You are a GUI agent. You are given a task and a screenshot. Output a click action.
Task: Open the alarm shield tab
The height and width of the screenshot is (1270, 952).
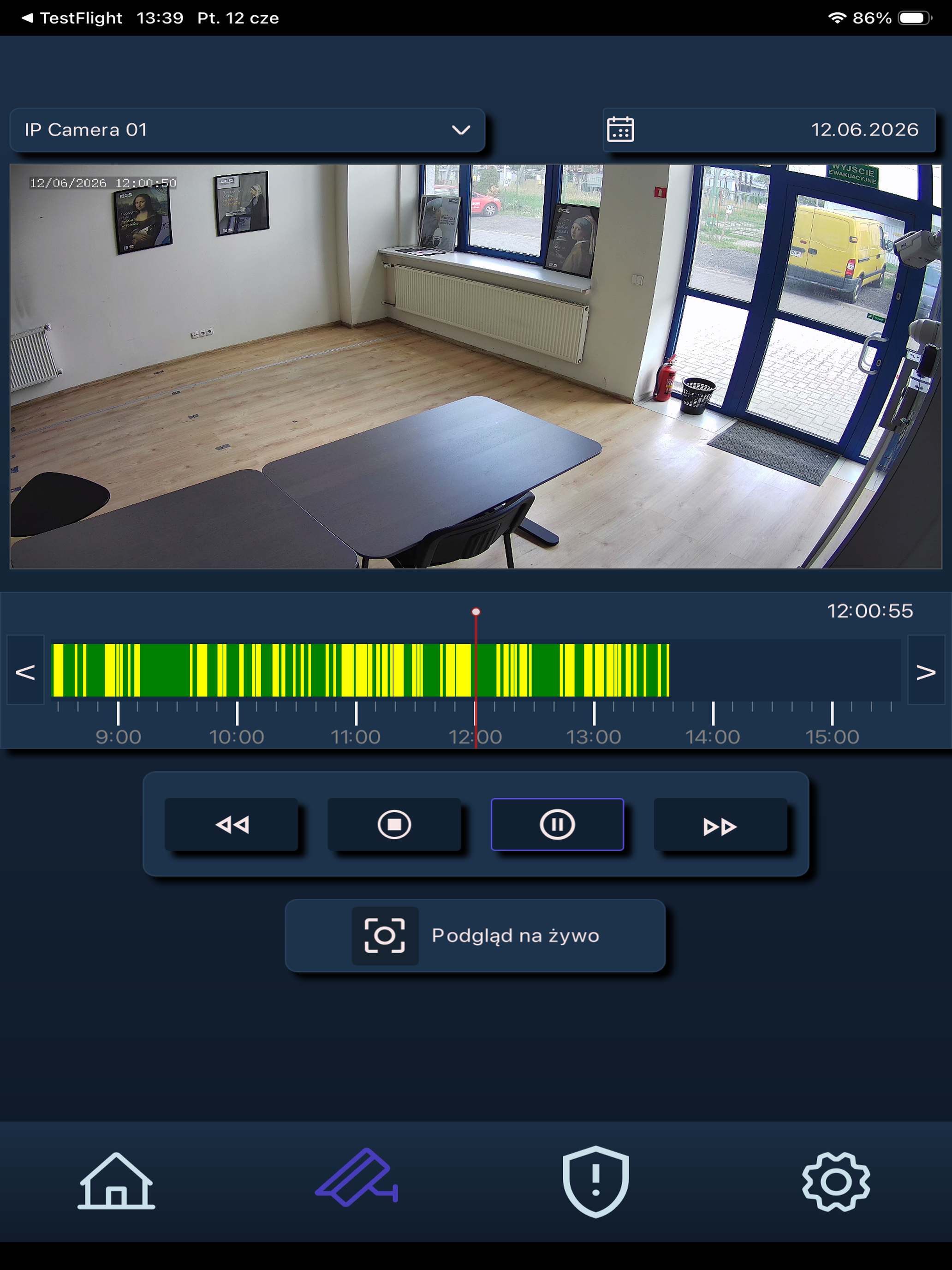point(595,1181)
